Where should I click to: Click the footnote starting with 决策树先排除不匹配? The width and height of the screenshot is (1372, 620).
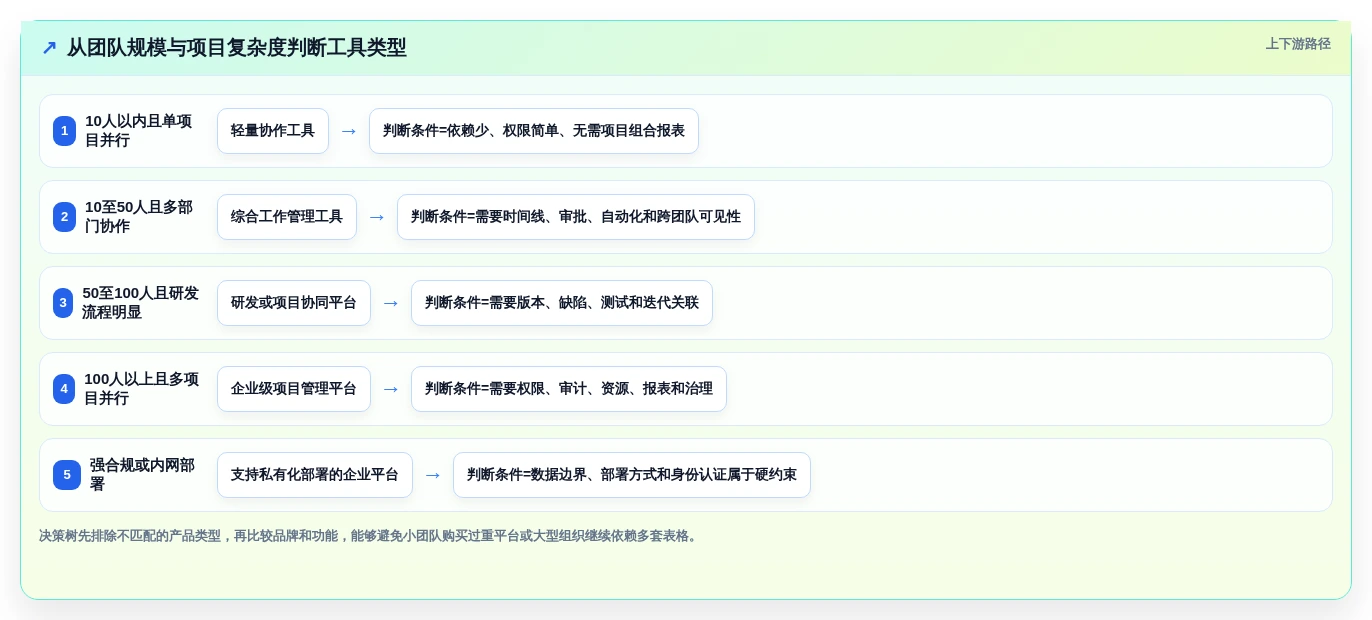[370, 536]
